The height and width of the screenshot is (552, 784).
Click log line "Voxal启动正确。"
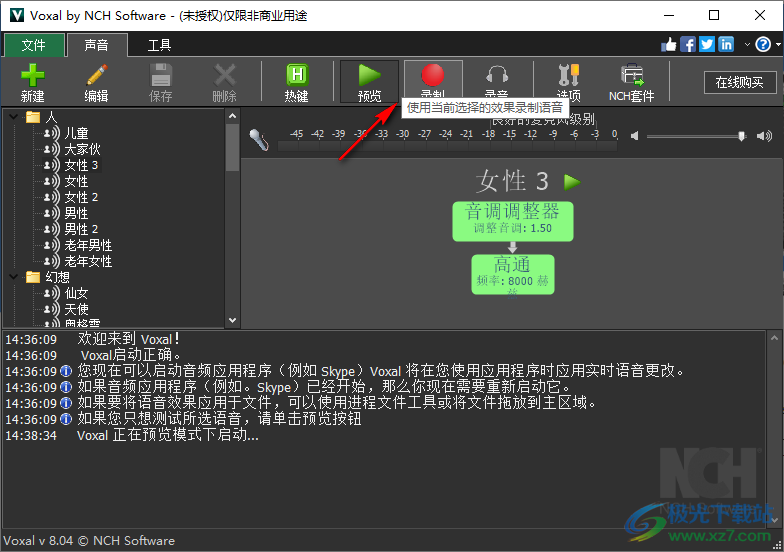tap(131, 355)
